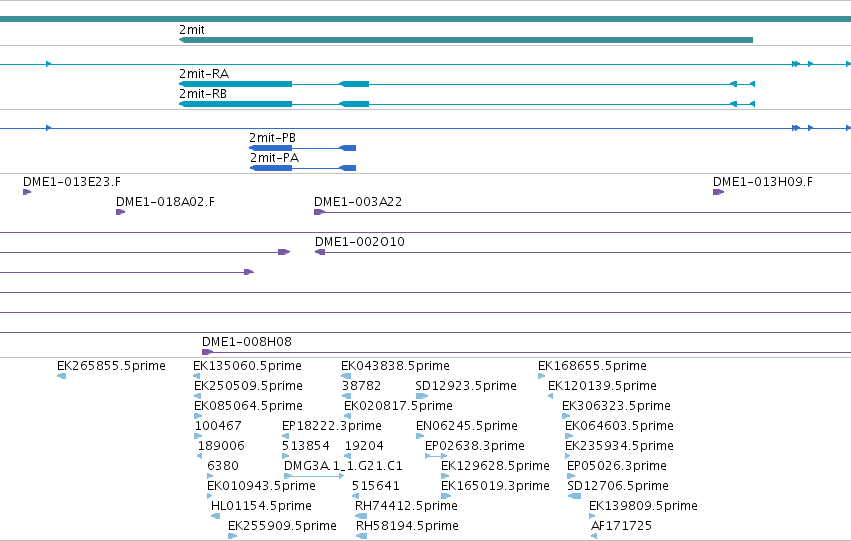Select EK129628.5prime EST label
This screenshot has width=851, height=541.
tap(496, 466)
